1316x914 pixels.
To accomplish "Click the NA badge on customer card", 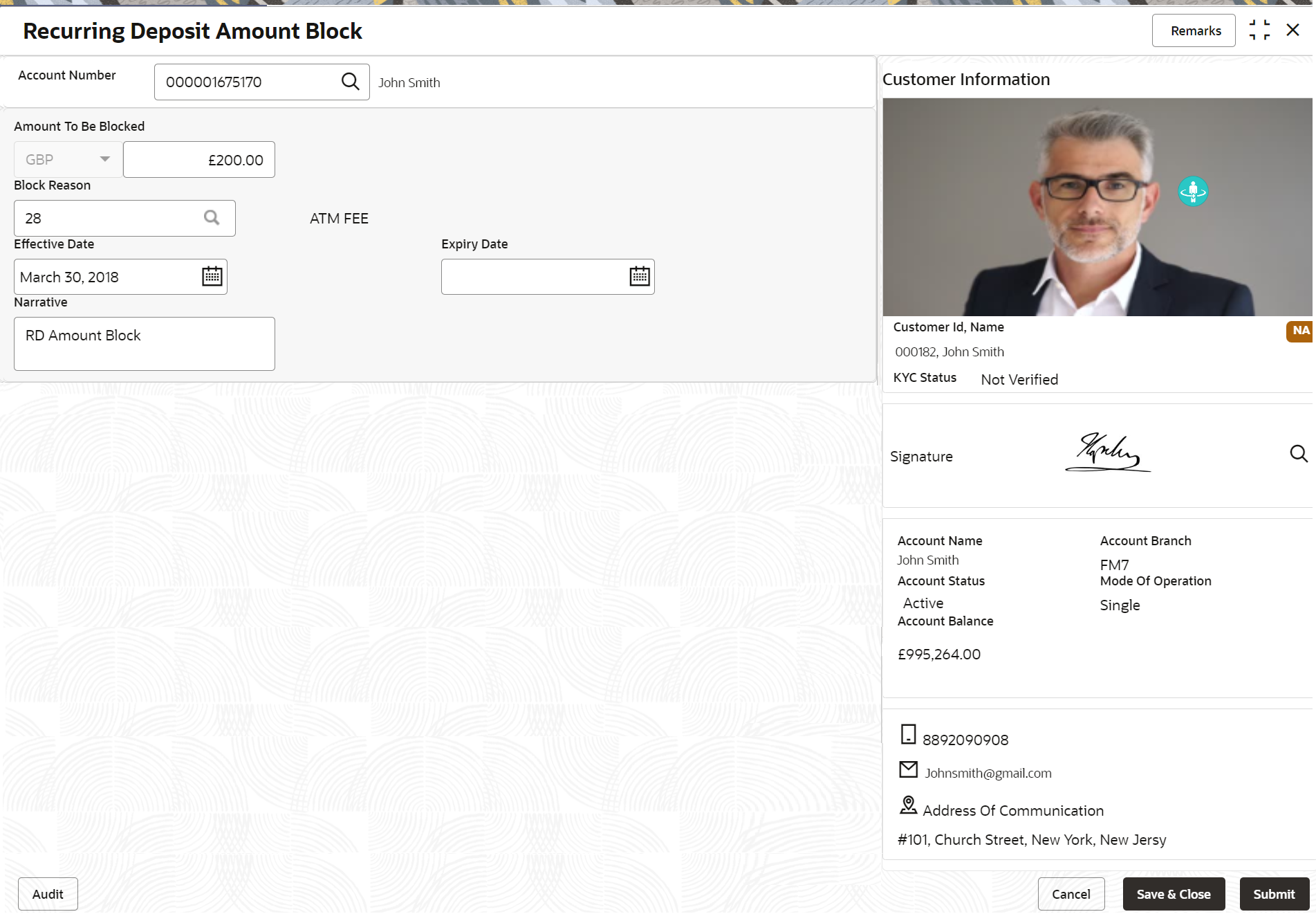I will [x=1300, y=331].
